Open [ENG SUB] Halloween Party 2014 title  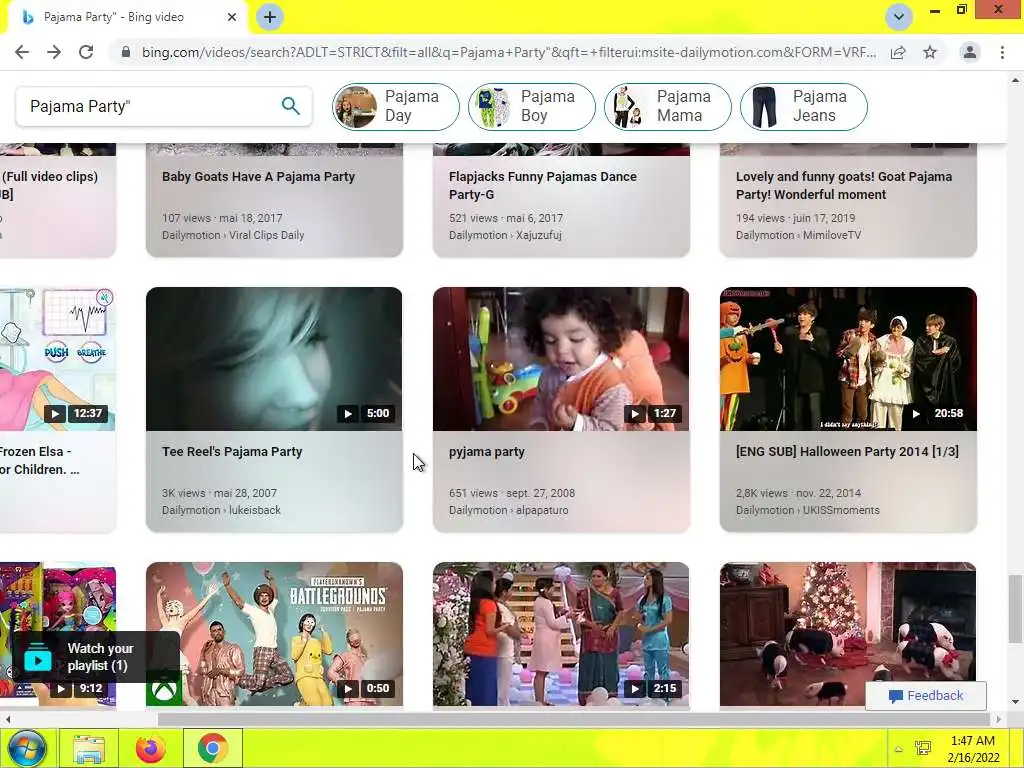click(x=847, y=451)
